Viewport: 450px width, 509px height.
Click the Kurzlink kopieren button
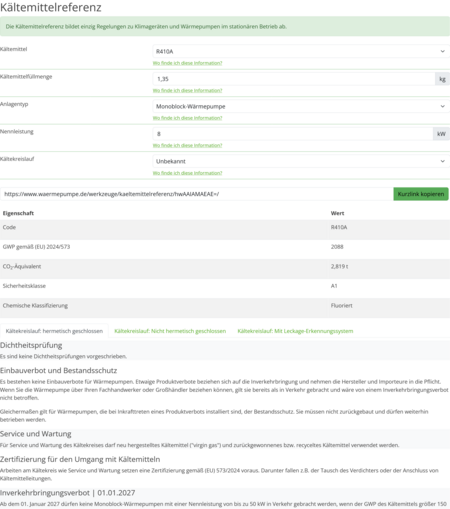coord(421,194)
